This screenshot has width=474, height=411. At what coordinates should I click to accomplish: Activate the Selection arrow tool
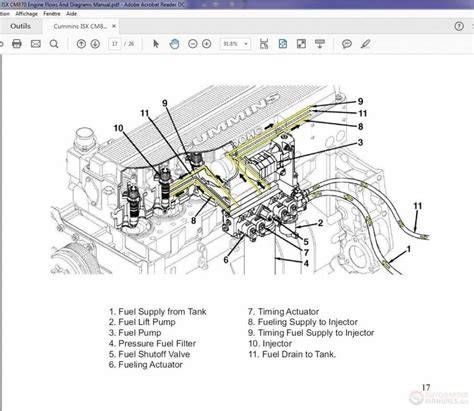tap(156, 44)
